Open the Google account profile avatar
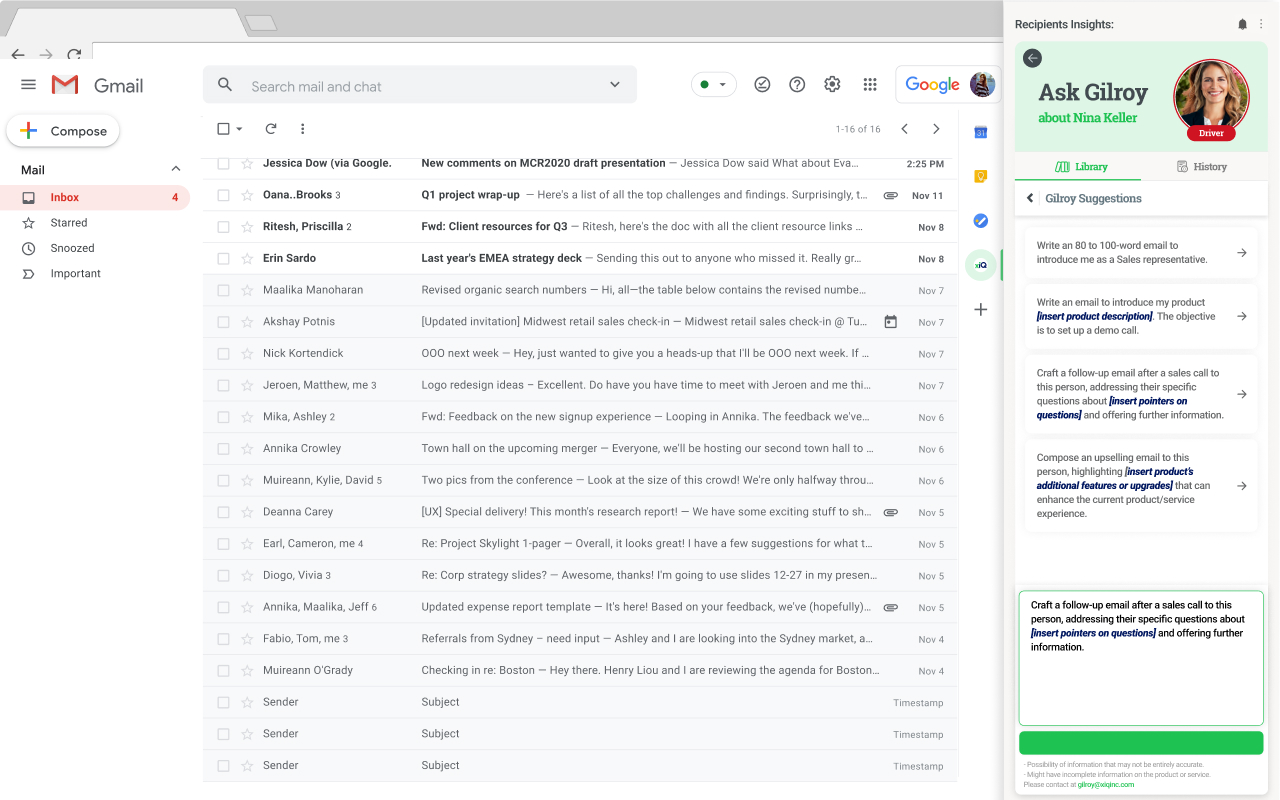 click(x=982, y=85)
